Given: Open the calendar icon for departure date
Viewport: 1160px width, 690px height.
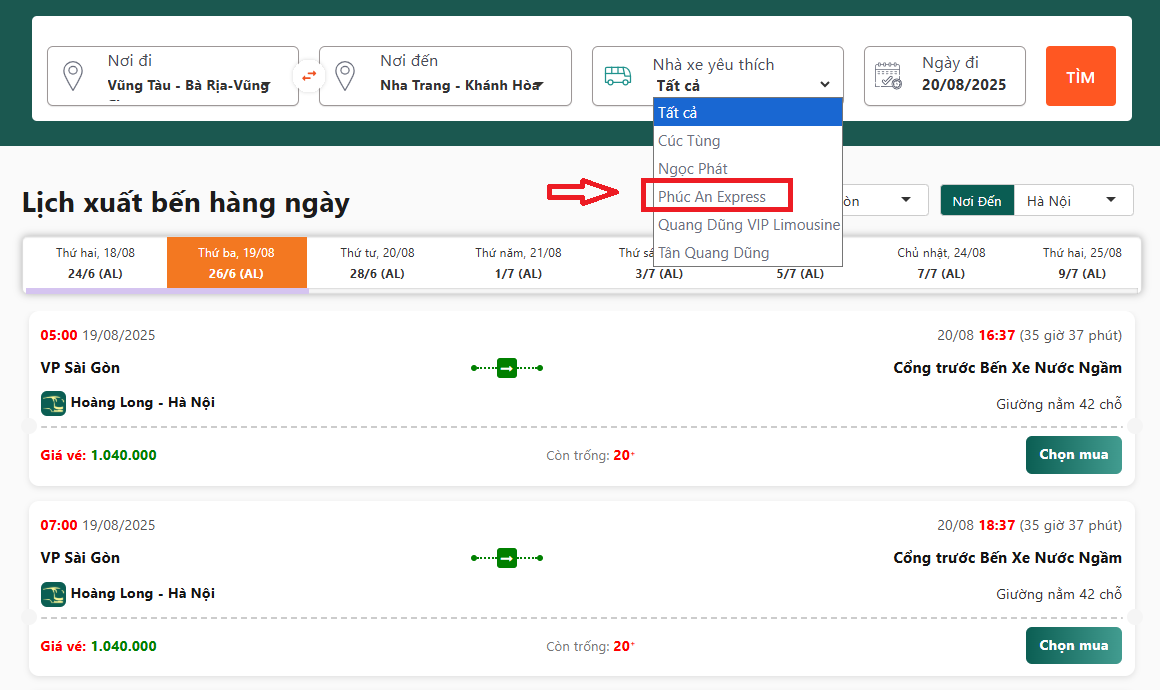Looking at the screenshot, I should (888, 76).
